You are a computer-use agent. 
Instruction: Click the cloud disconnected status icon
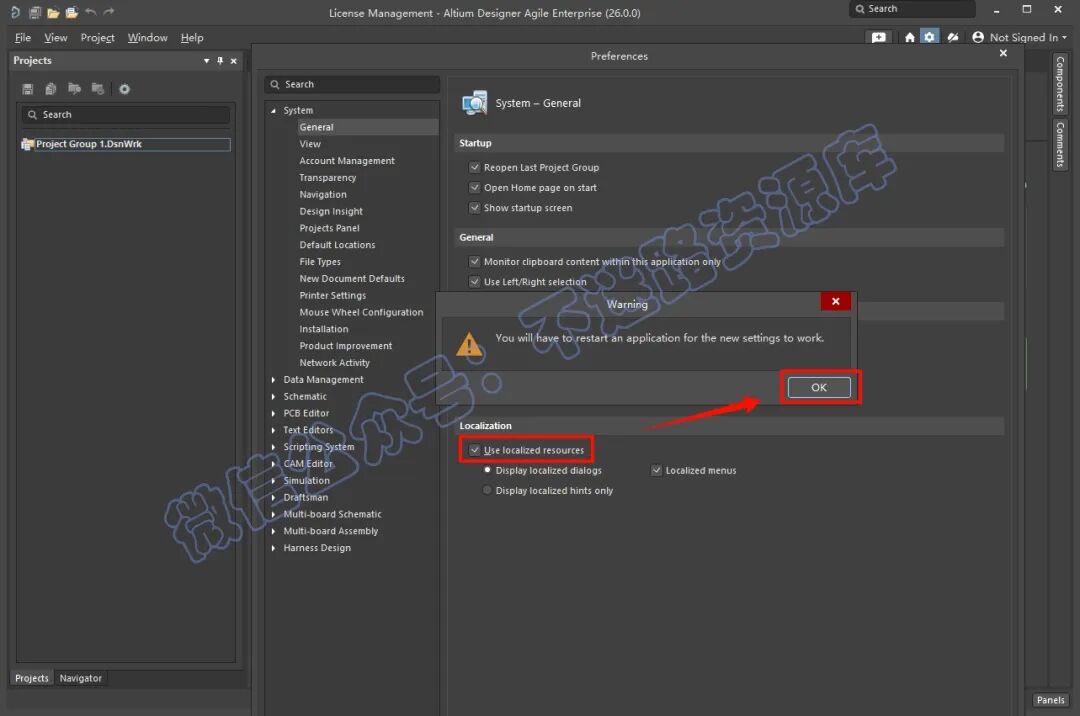pos(953,37)
